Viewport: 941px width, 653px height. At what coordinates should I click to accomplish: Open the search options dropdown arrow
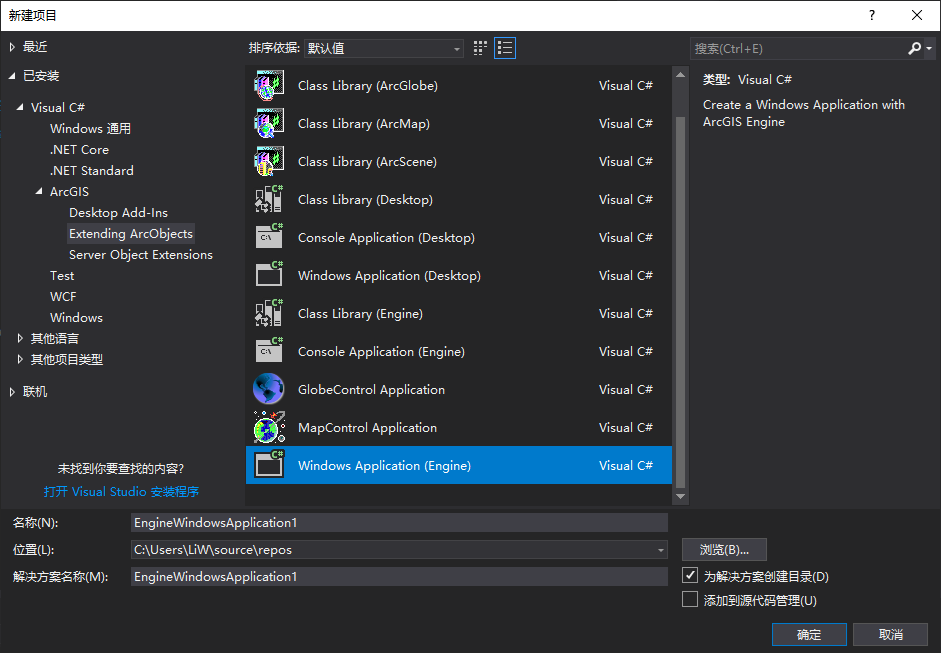click(x=929, y=49)
